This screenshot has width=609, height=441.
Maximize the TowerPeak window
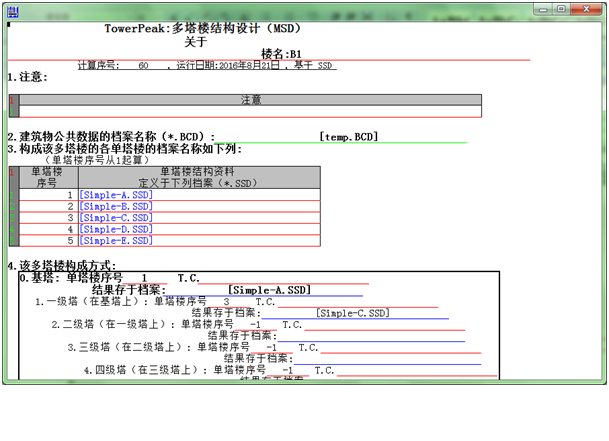tap(561, 9)
